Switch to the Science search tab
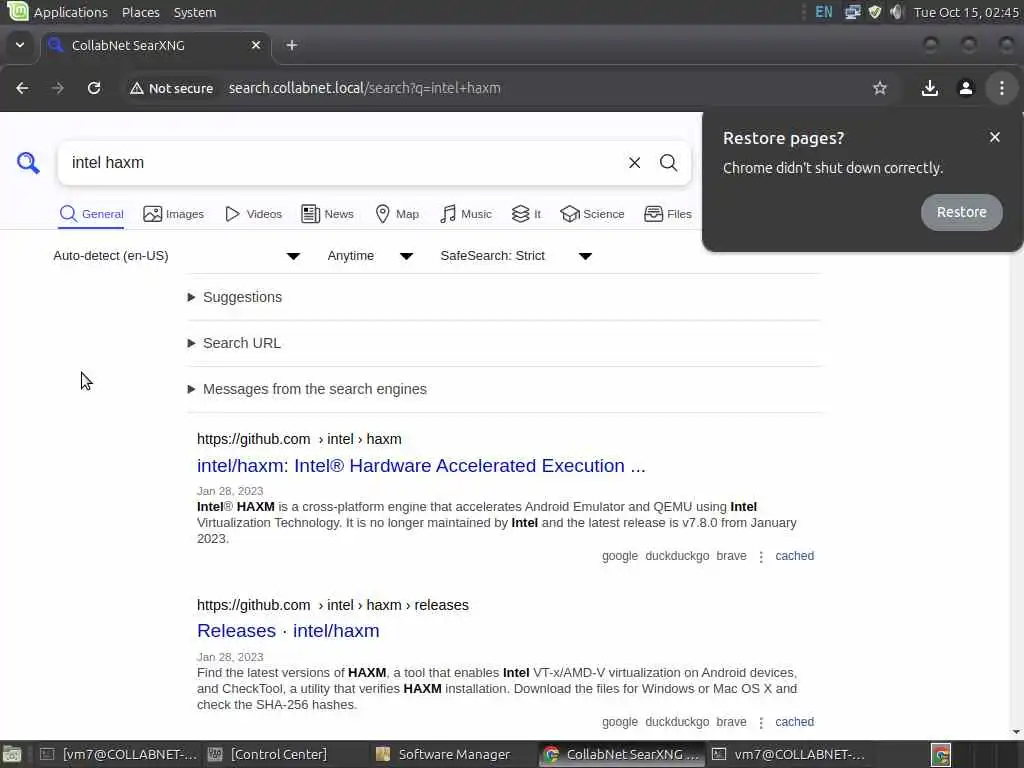The height and width of the screenshot is (768, 1024). coord(592,214)
